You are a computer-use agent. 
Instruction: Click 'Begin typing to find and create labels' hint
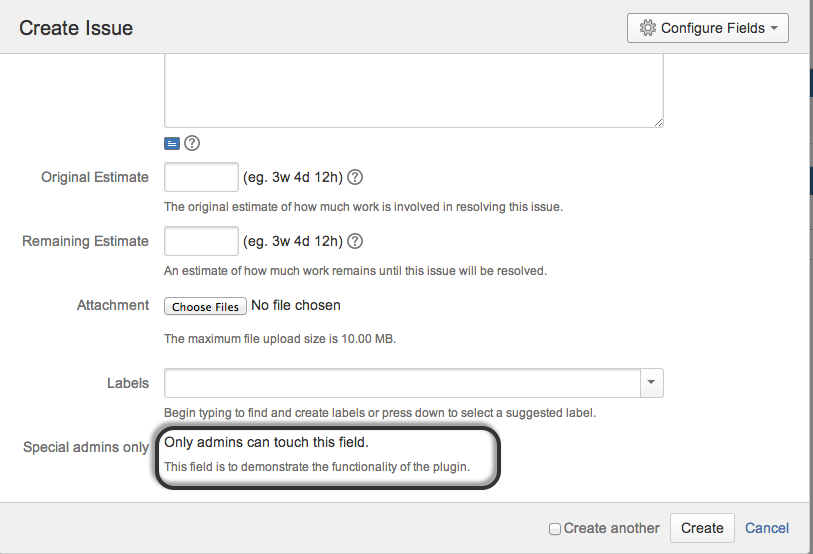(380, 413)
